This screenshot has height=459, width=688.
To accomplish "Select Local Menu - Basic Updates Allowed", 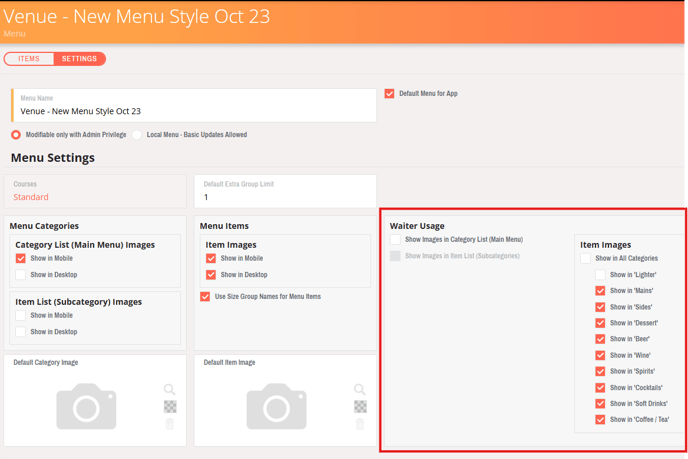I will click(137, 135).
